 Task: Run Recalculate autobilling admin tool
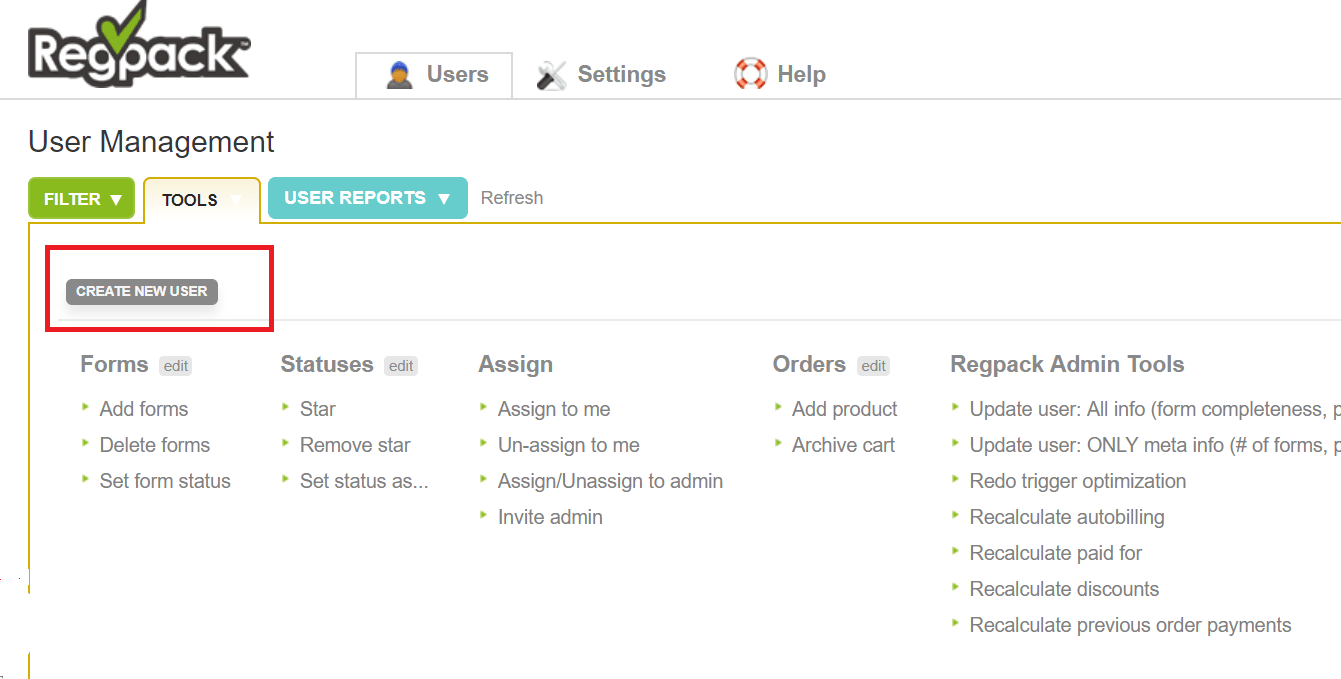tap(1066, 517)
